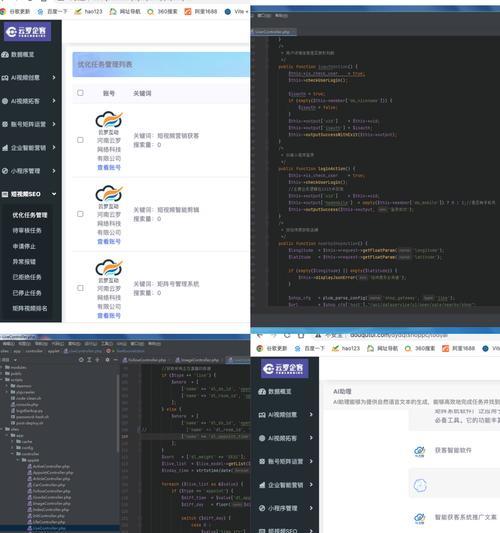Click AI视频拓客 icon in bottom-right browser sidebar
The height and width of the screenshot is (533, 500).
click(262, 438)
